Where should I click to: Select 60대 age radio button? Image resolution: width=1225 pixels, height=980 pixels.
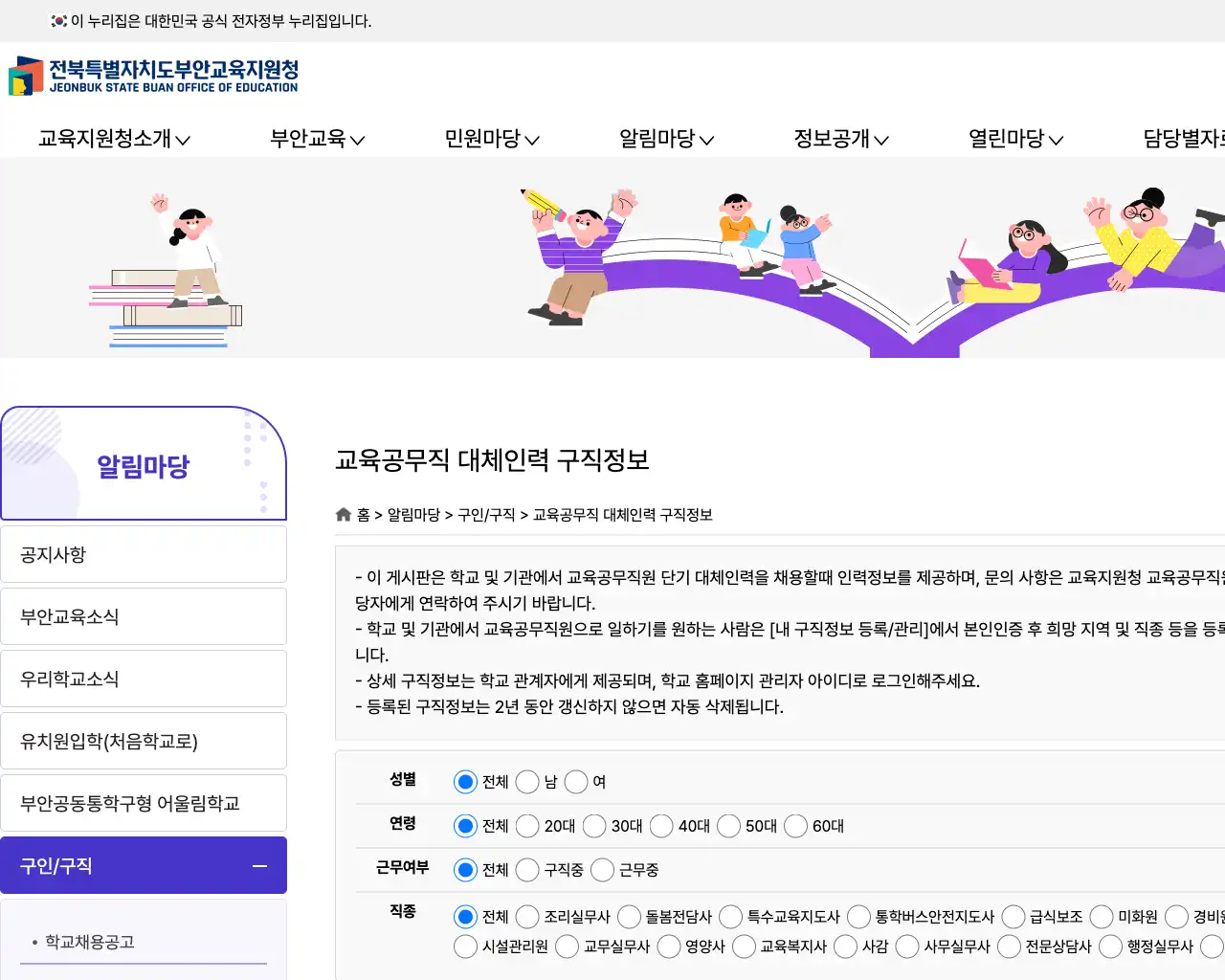pos(795,826)
